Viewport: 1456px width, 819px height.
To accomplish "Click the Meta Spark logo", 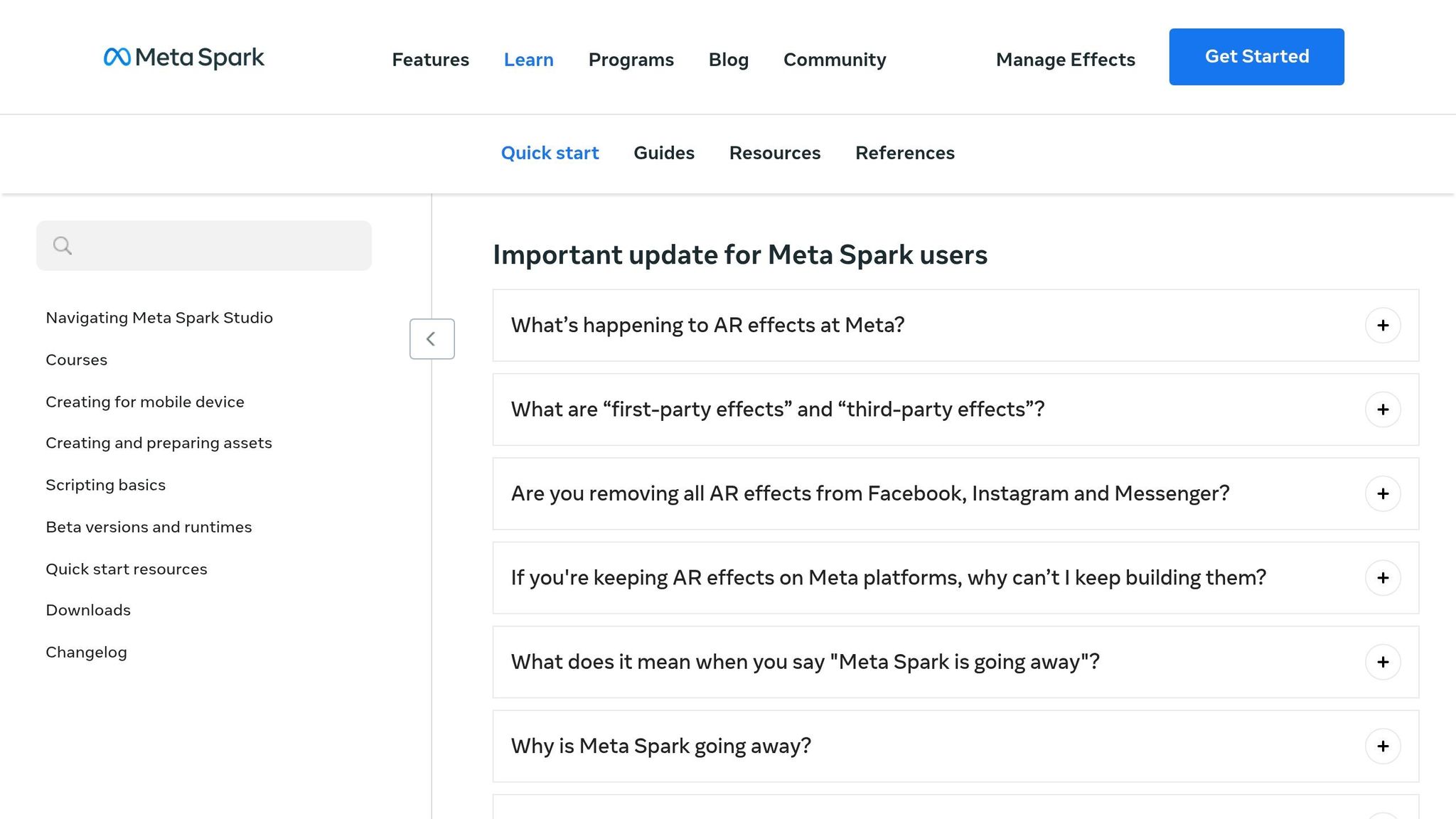I will [183, 57].
